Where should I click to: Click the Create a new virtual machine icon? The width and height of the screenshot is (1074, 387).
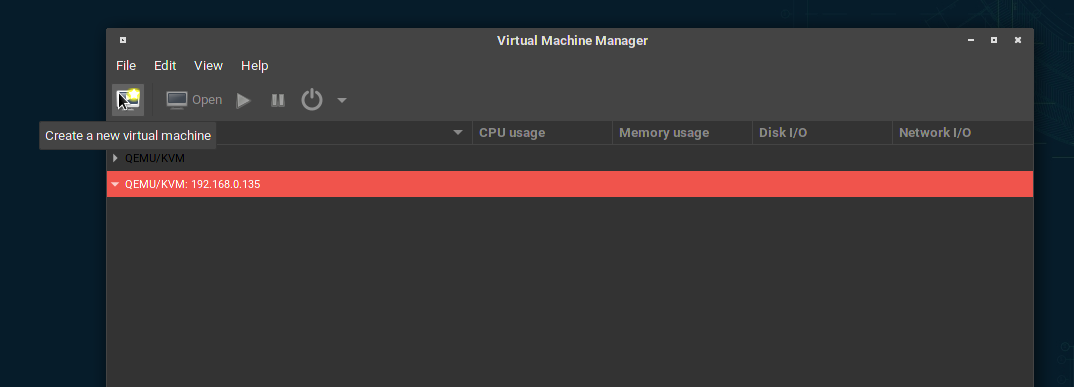pos(128,100)
